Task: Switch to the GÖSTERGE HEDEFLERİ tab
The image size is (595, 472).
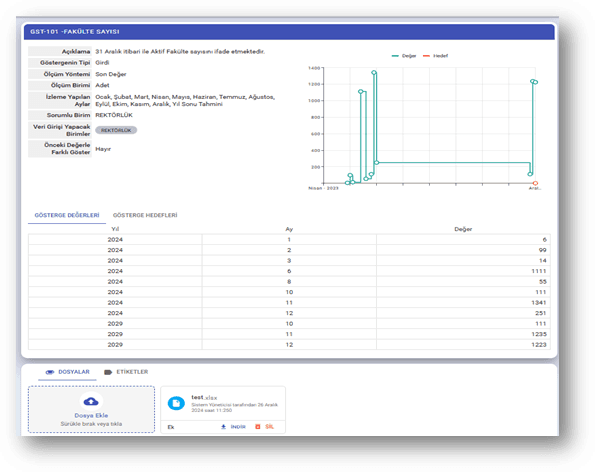Action: pos(145,215)
